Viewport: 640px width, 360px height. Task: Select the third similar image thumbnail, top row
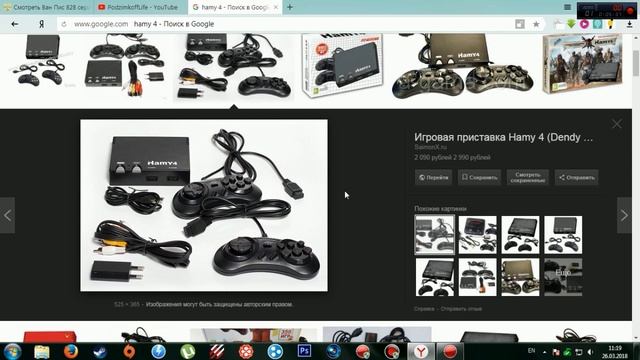point(520,235)
